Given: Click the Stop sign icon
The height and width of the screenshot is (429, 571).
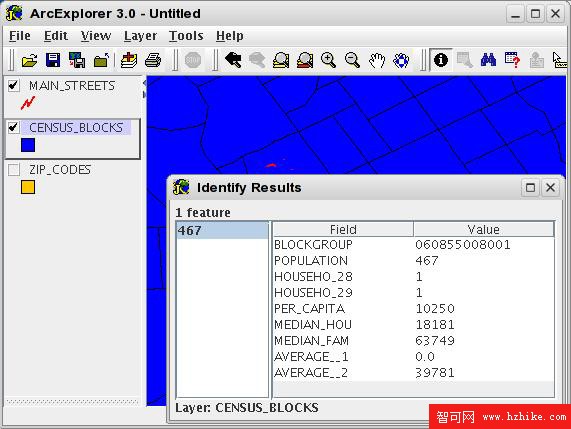Looking at the screenshot, I should click(x=193, y=60).
